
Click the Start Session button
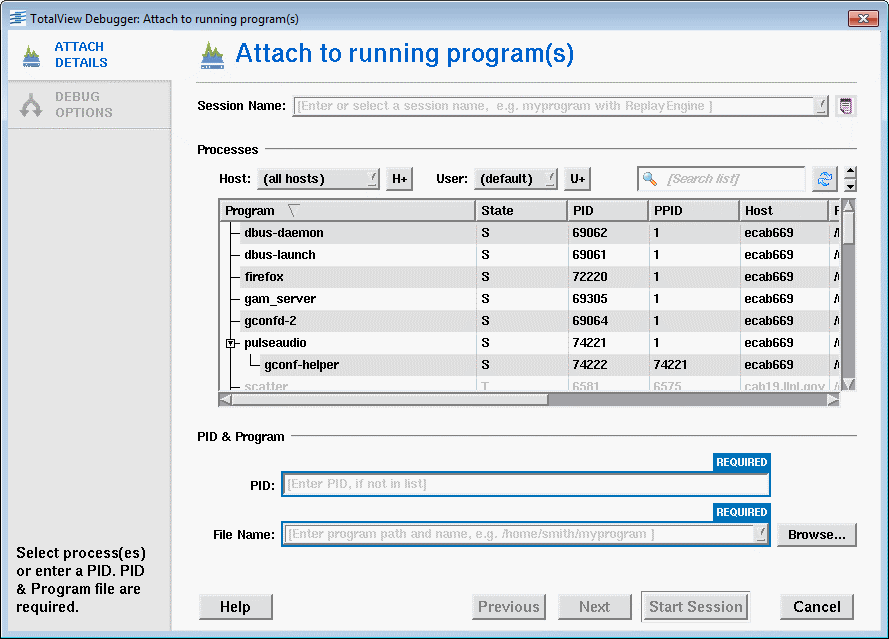tap(695, 607)
